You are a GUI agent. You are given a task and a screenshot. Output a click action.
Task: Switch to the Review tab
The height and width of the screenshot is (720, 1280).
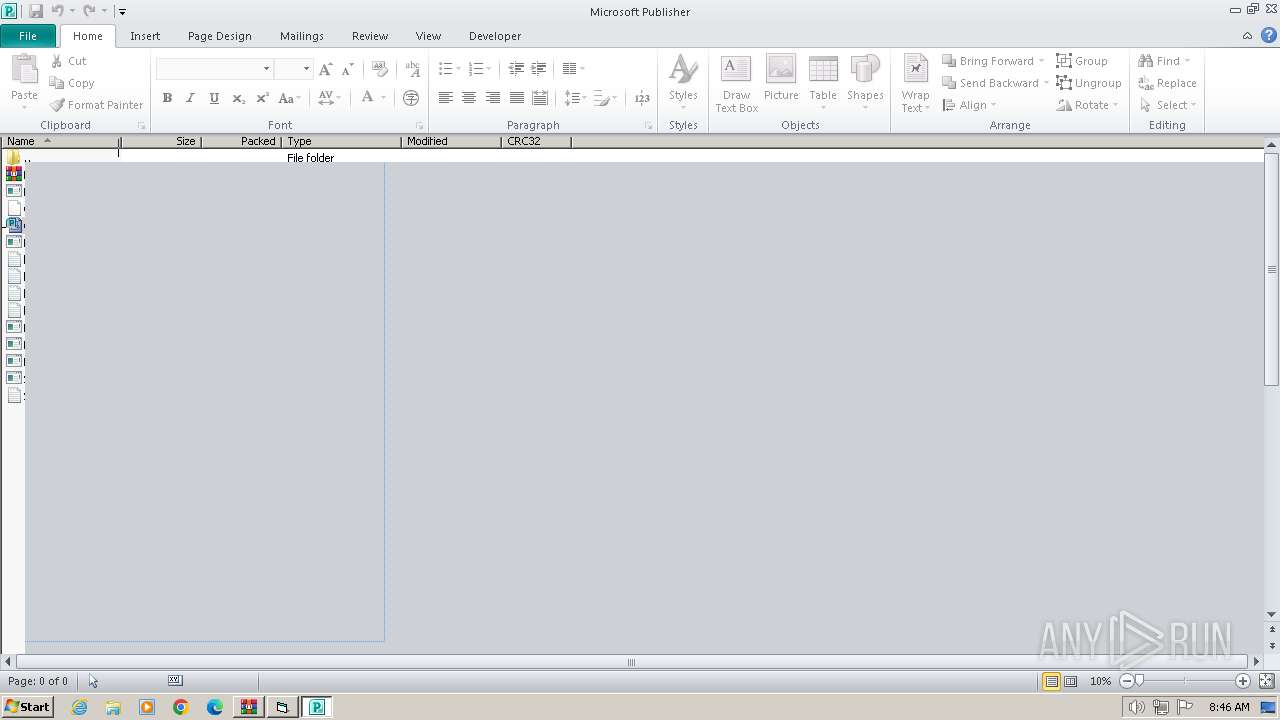pyautogui.click(x=370, y=36)
